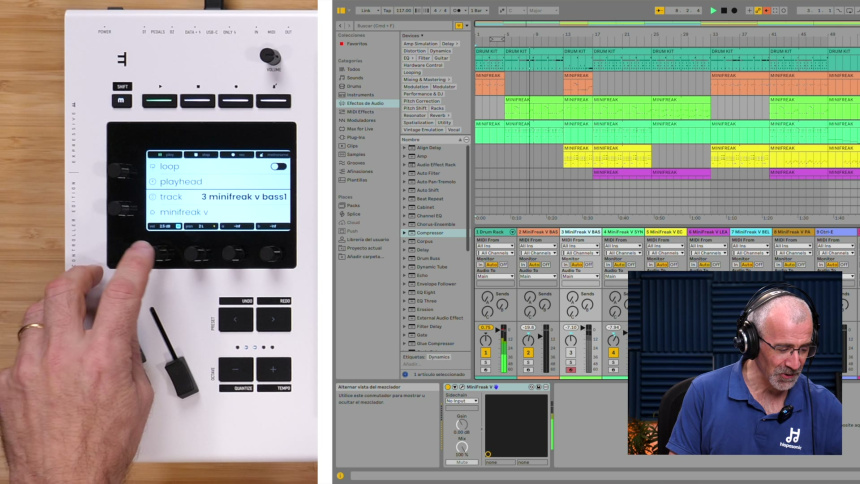Image resolution: width=860 pixels, height=484 pixels.
Task: Click the Mute button in device panel
Action: tap(462, 462)
